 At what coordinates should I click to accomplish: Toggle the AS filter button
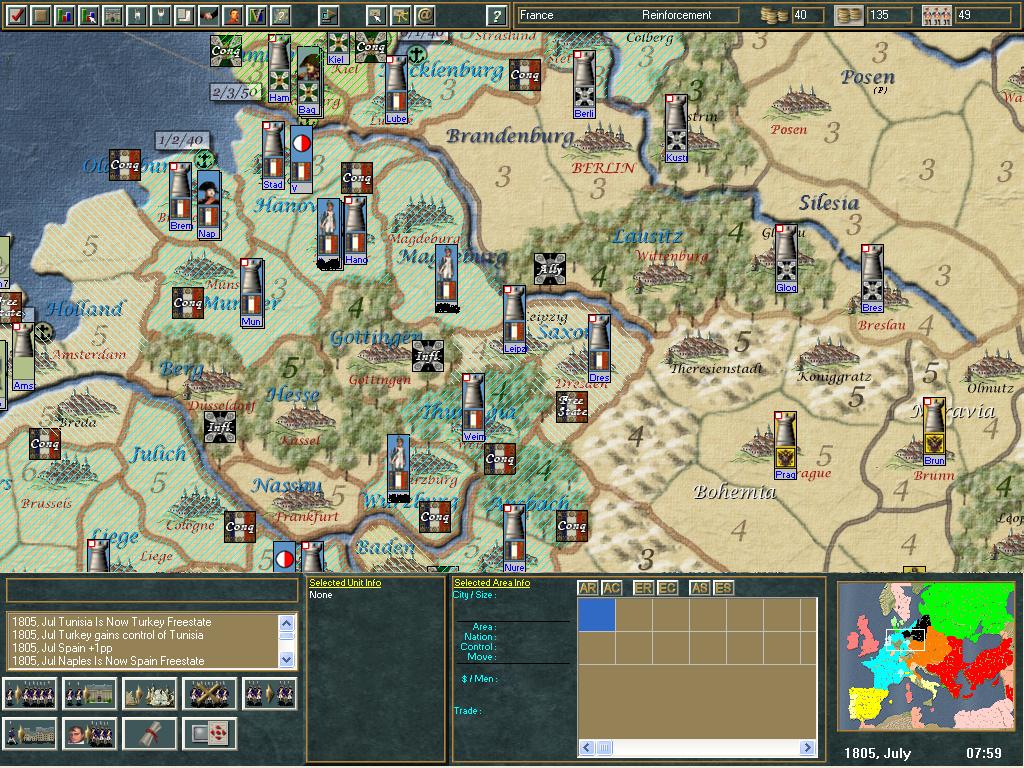699,588
